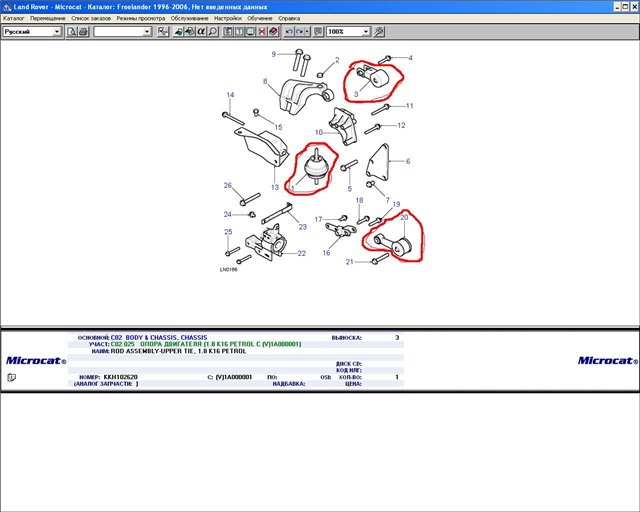Select callout number 4 in diagram
Viewport: 640px width, 512px height.
pos(410,58)
